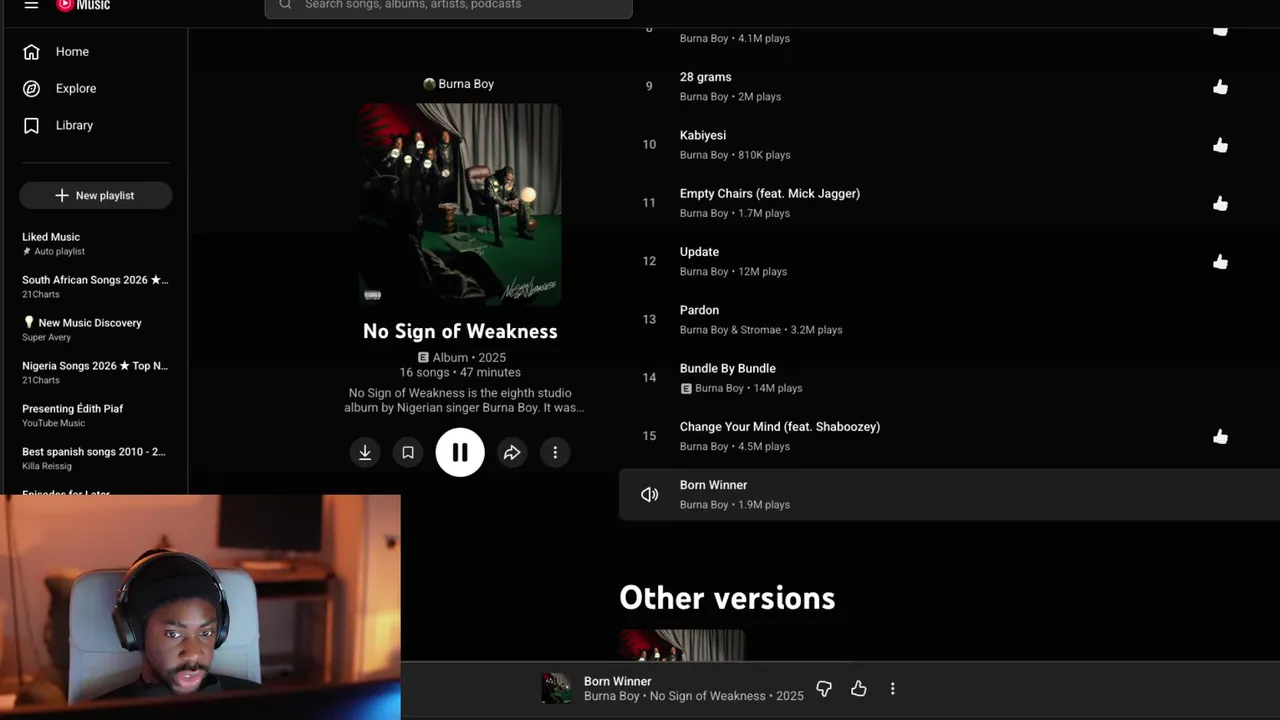Click No Sign of Weakness album cover
1280x720 pixels.
(460, 204)
